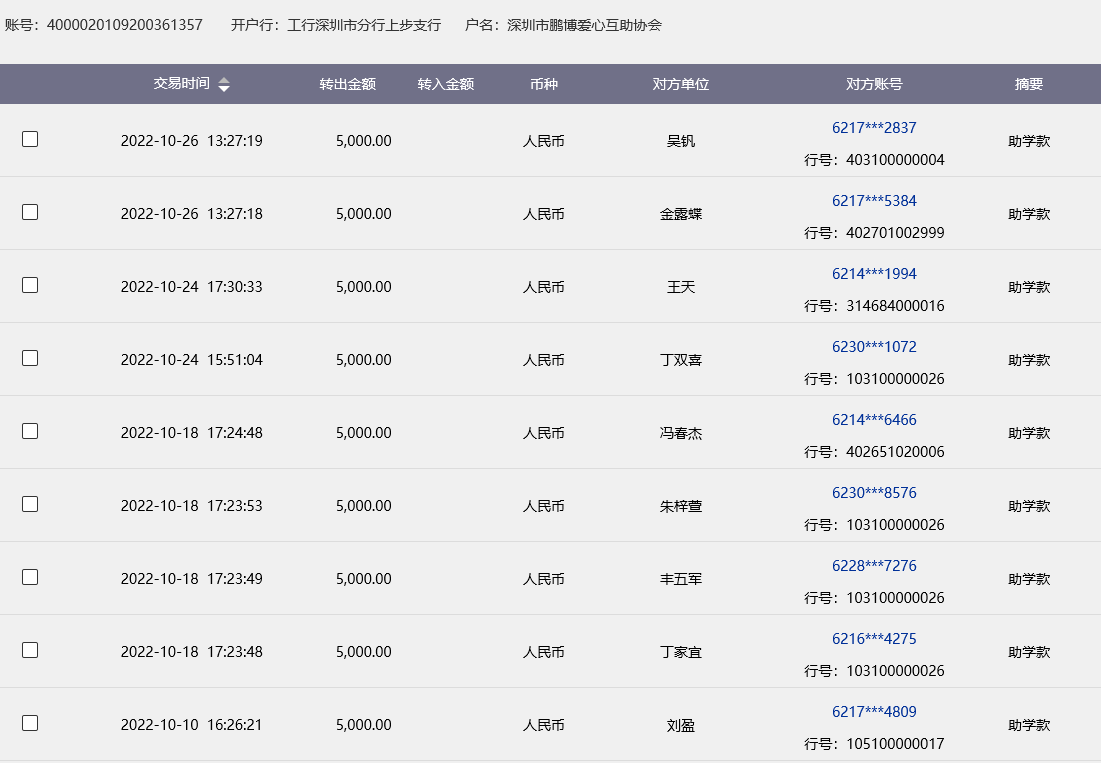Tick the 丁家宜 row checkbox
This screenshot has width=1101, height=763.
click(30, 650)
